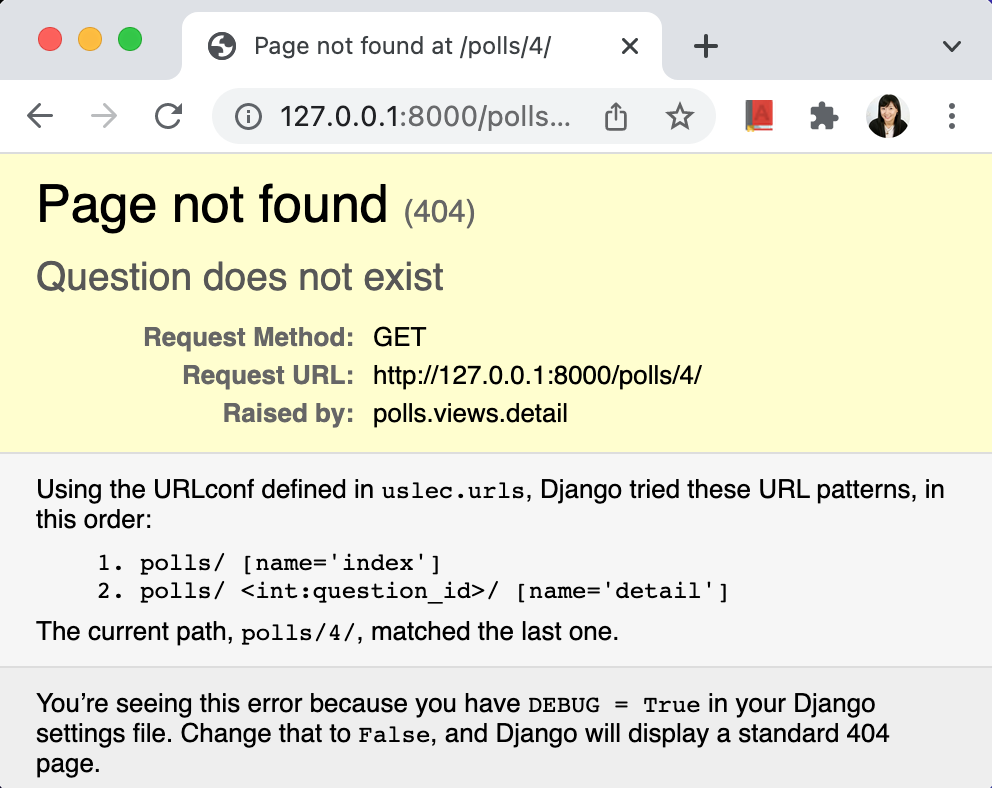Click the '(404)' status code text
992x788 pixels.
(439, 212)
